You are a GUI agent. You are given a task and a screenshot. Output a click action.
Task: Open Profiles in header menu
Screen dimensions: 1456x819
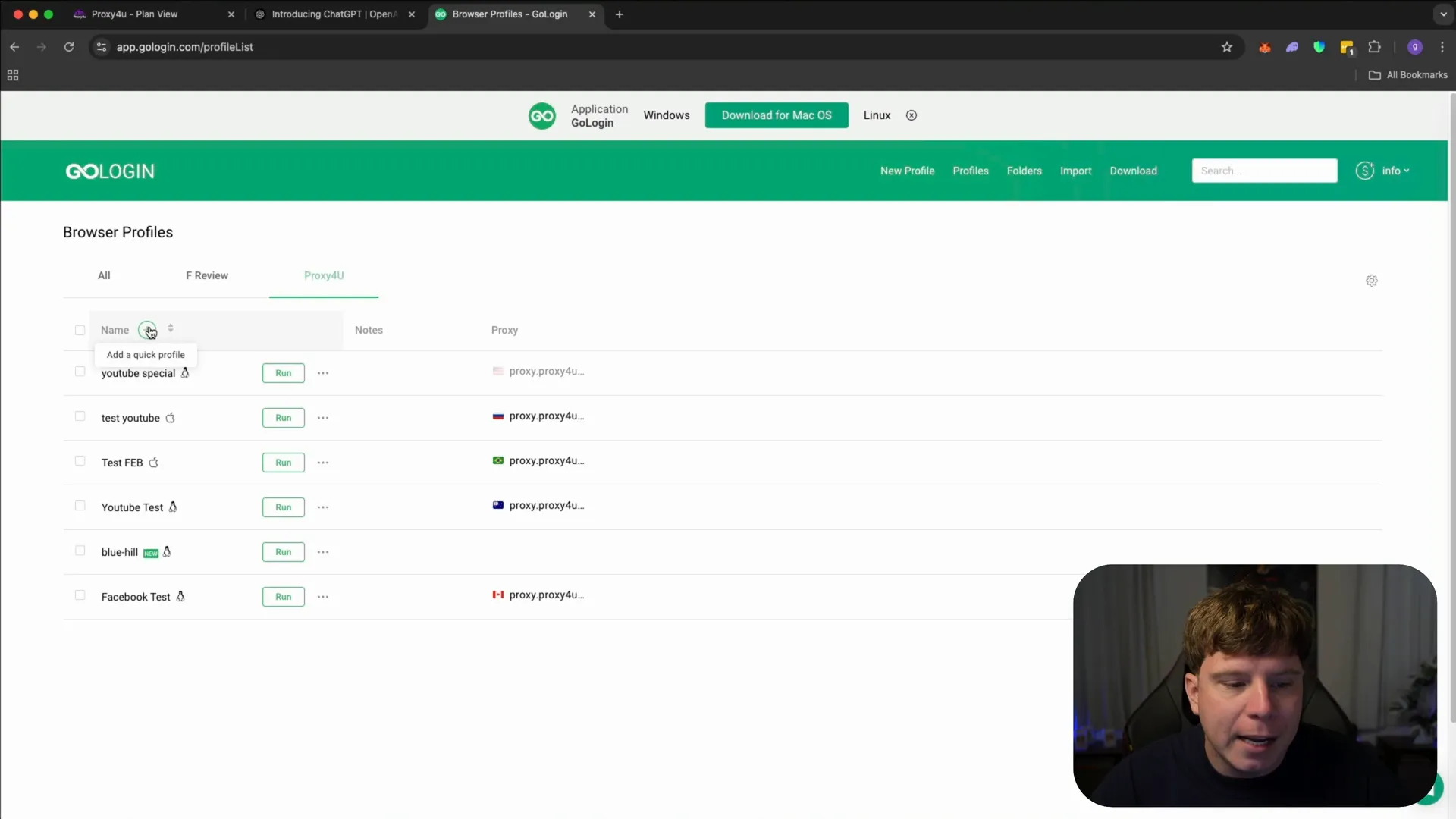[970, 171]
